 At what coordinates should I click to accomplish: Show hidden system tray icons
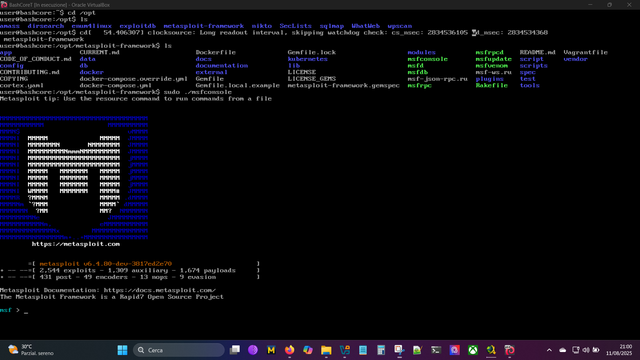pyautogui.click(x=549, y=350)
